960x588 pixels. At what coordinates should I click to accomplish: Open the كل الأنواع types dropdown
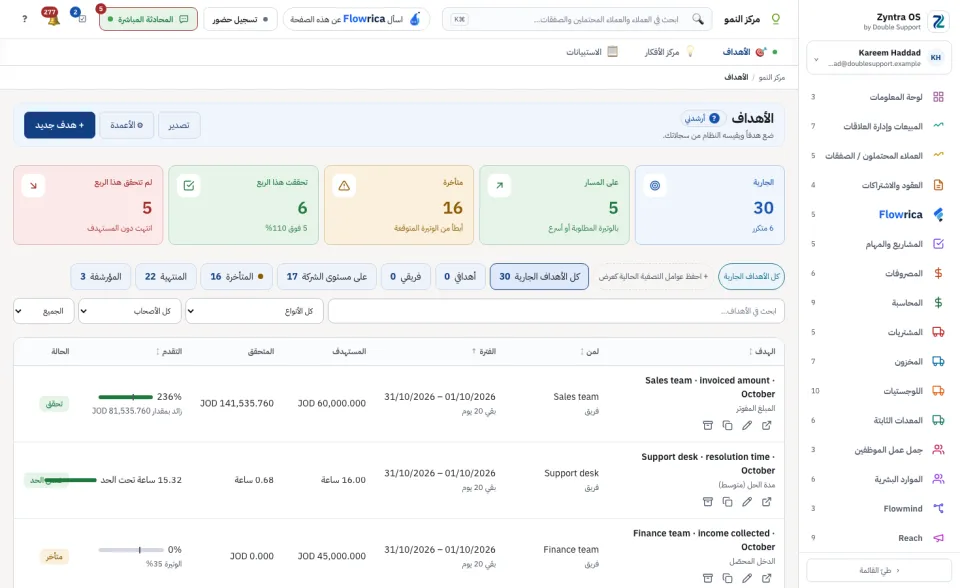click(254, 311)
